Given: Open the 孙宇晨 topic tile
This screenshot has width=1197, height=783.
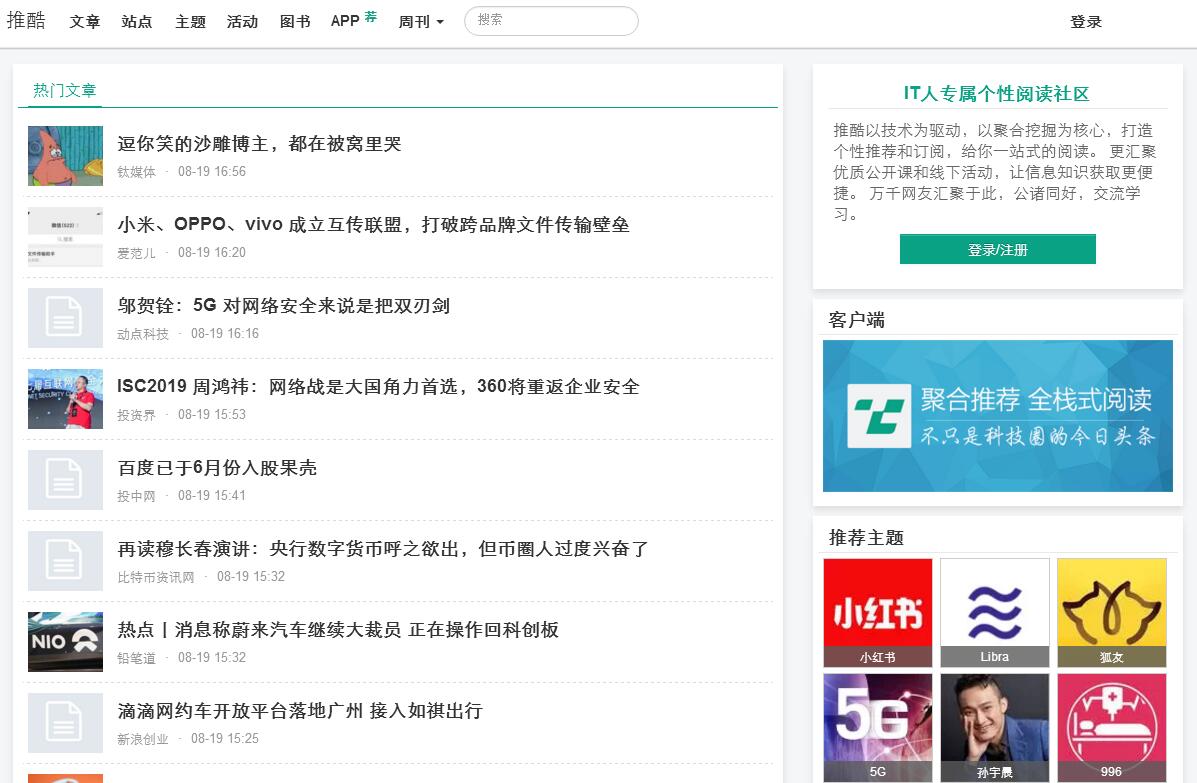Looking at the screenshot, I should click(994, 727).
